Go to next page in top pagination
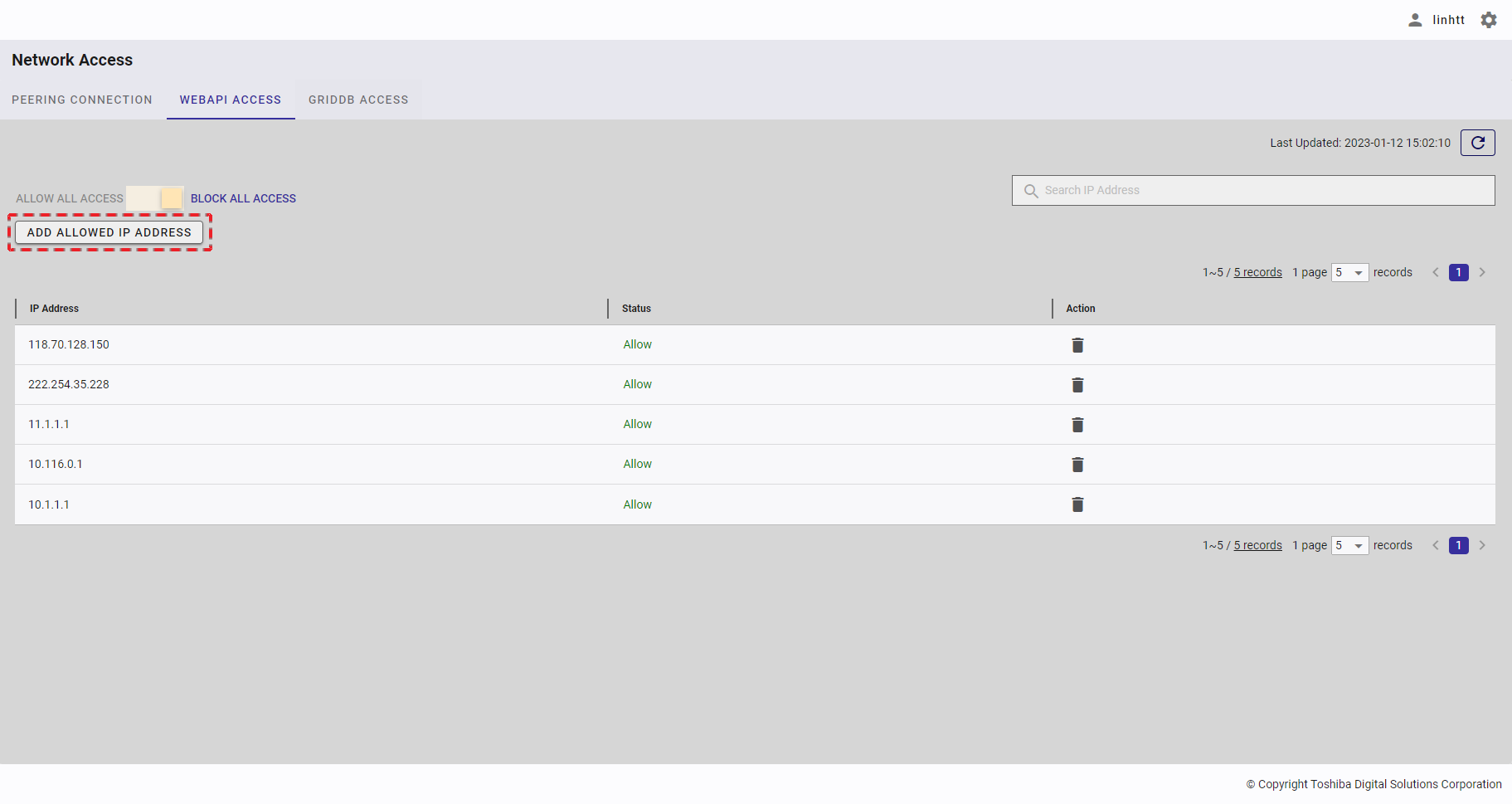The image size is (1512, 804). (x=1482, y=273)
